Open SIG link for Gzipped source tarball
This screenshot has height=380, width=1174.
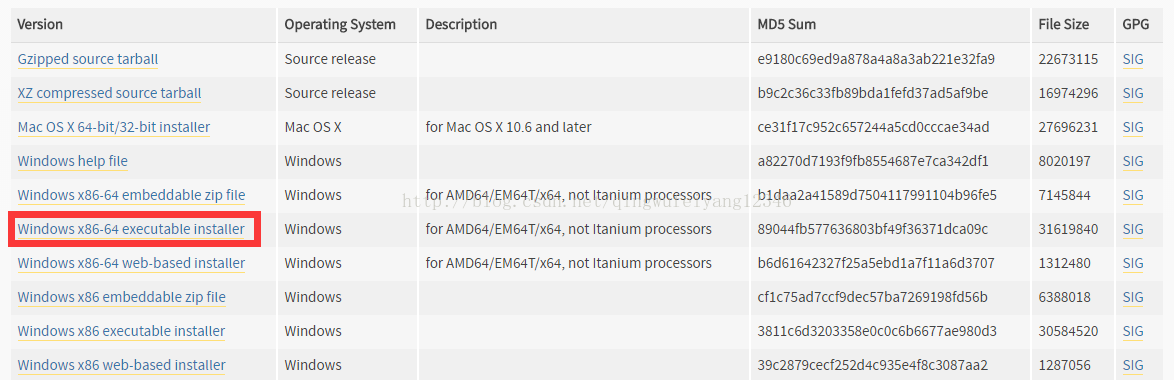click(1133, 59)
